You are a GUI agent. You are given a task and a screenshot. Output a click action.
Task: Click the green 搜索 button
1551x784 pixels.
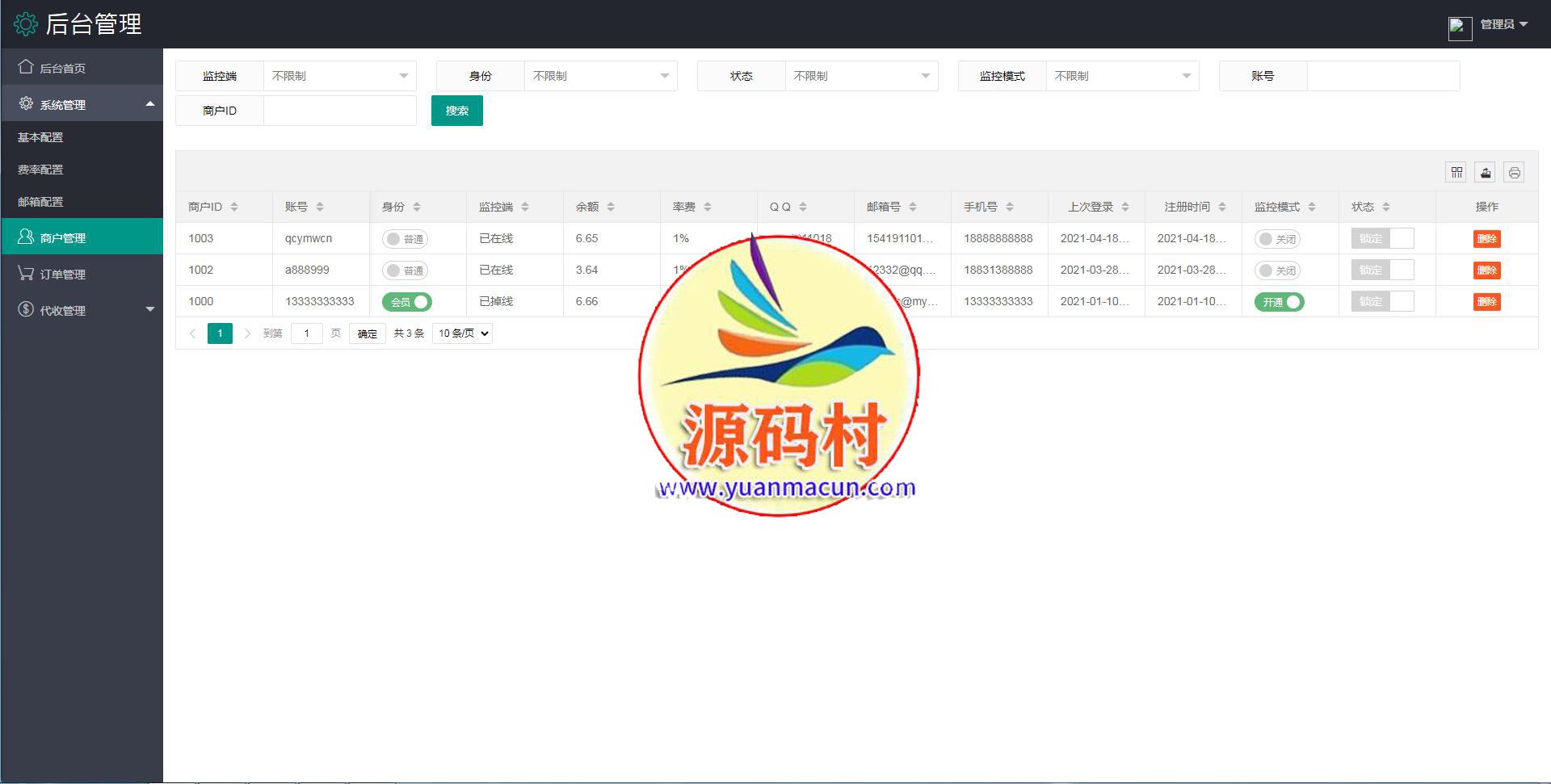coord(456,111)
